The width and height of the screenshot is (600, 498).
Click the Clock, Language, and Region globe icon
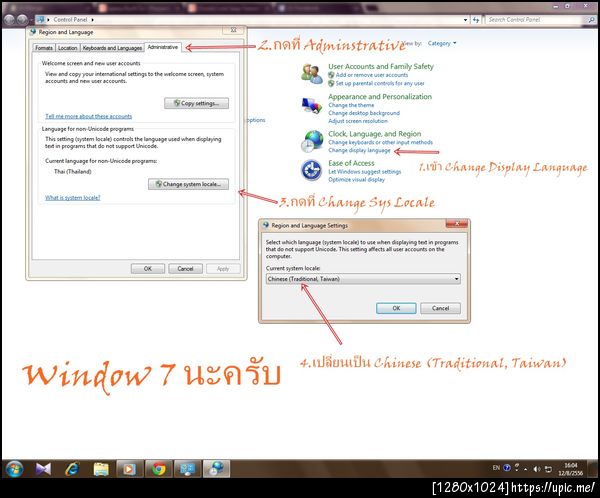coord(311,141)
